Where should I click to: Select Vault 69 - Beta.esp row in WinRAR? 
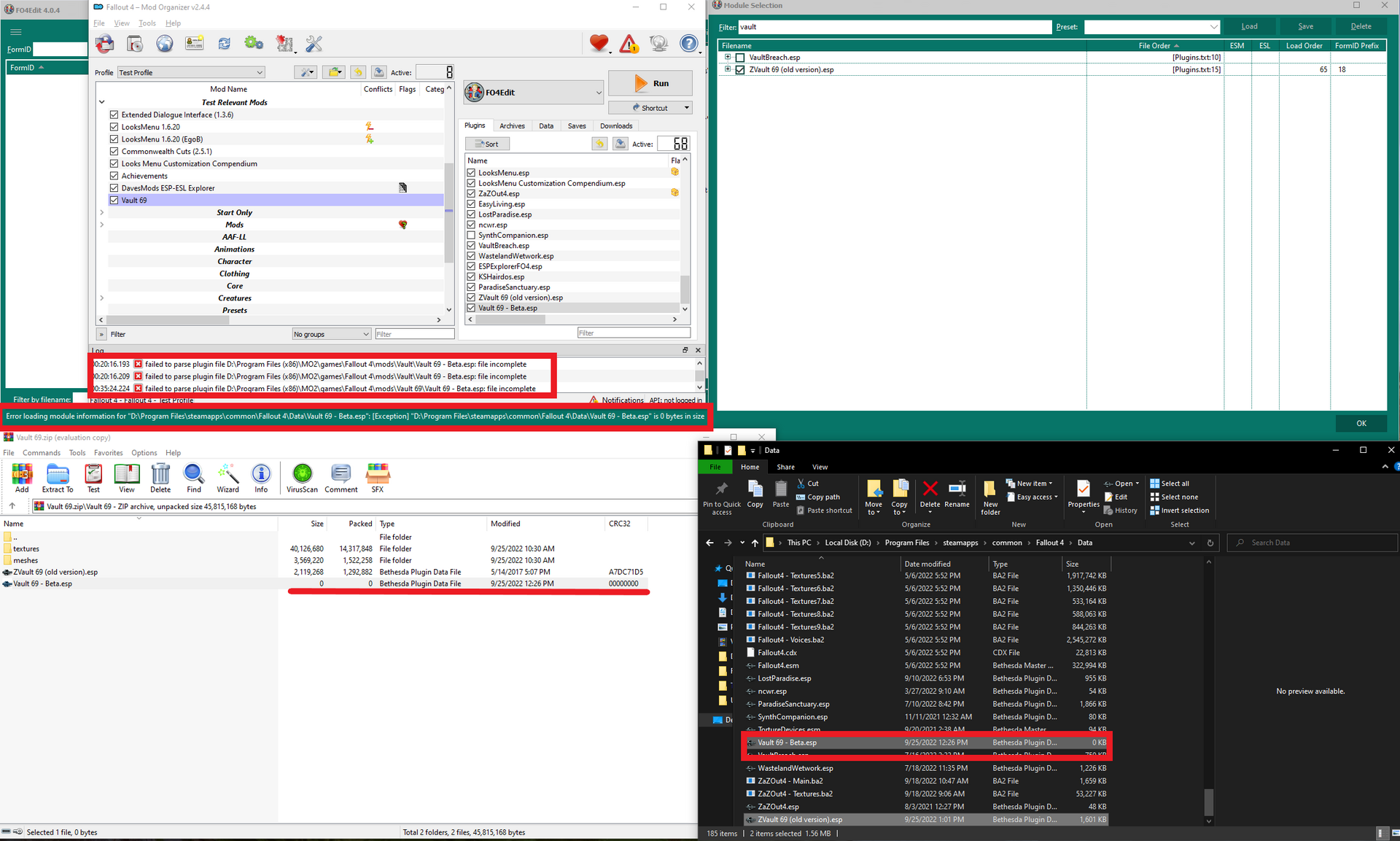324,584
